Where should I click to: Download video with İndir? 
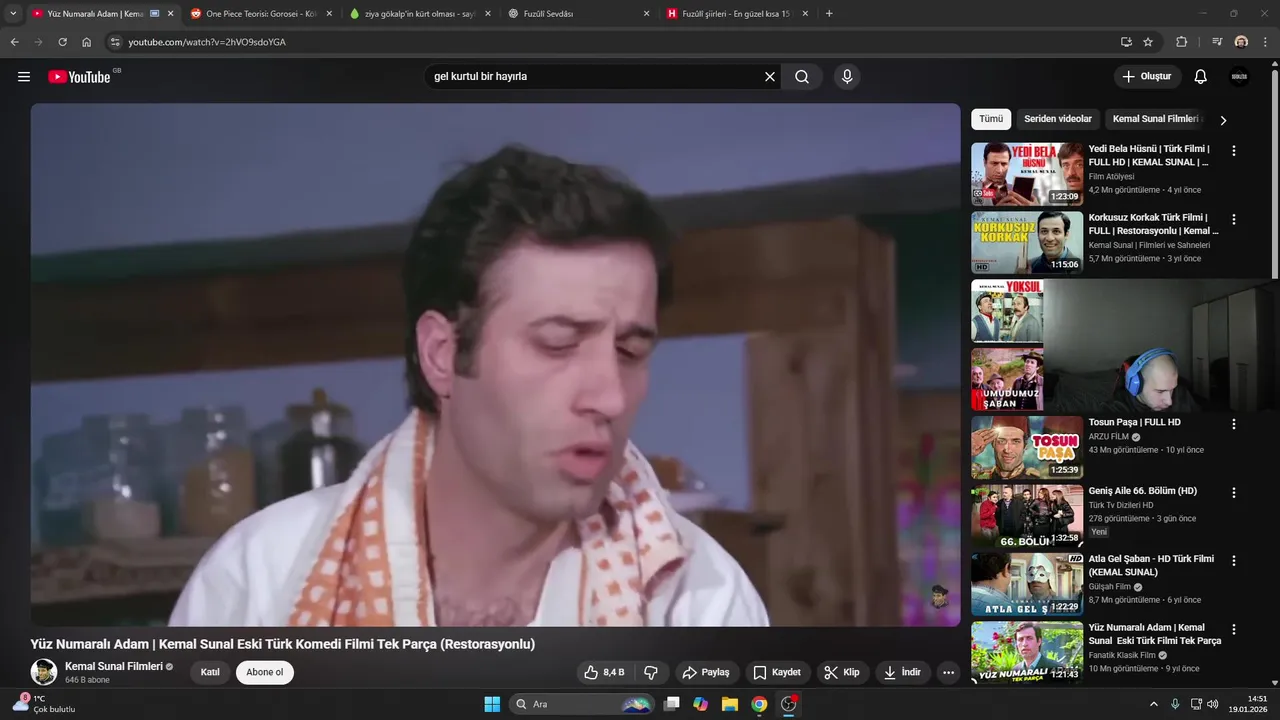click(x=902, y=672)
